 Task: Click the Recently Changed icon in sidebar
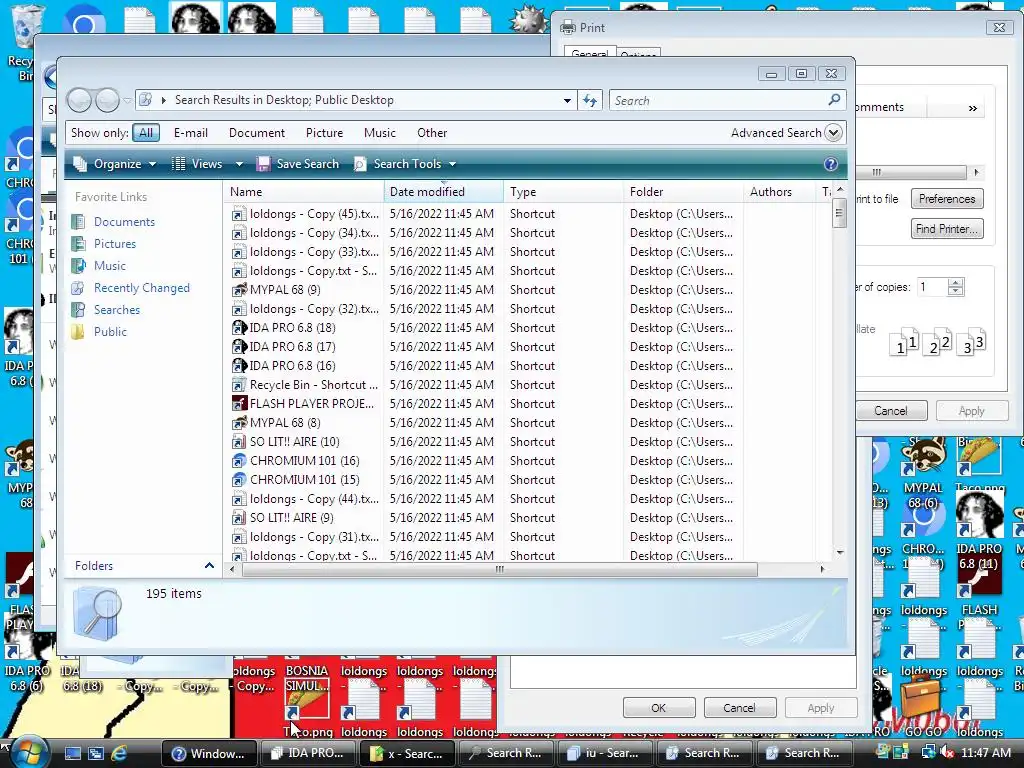pyautogui.click(x=78, y=288)
